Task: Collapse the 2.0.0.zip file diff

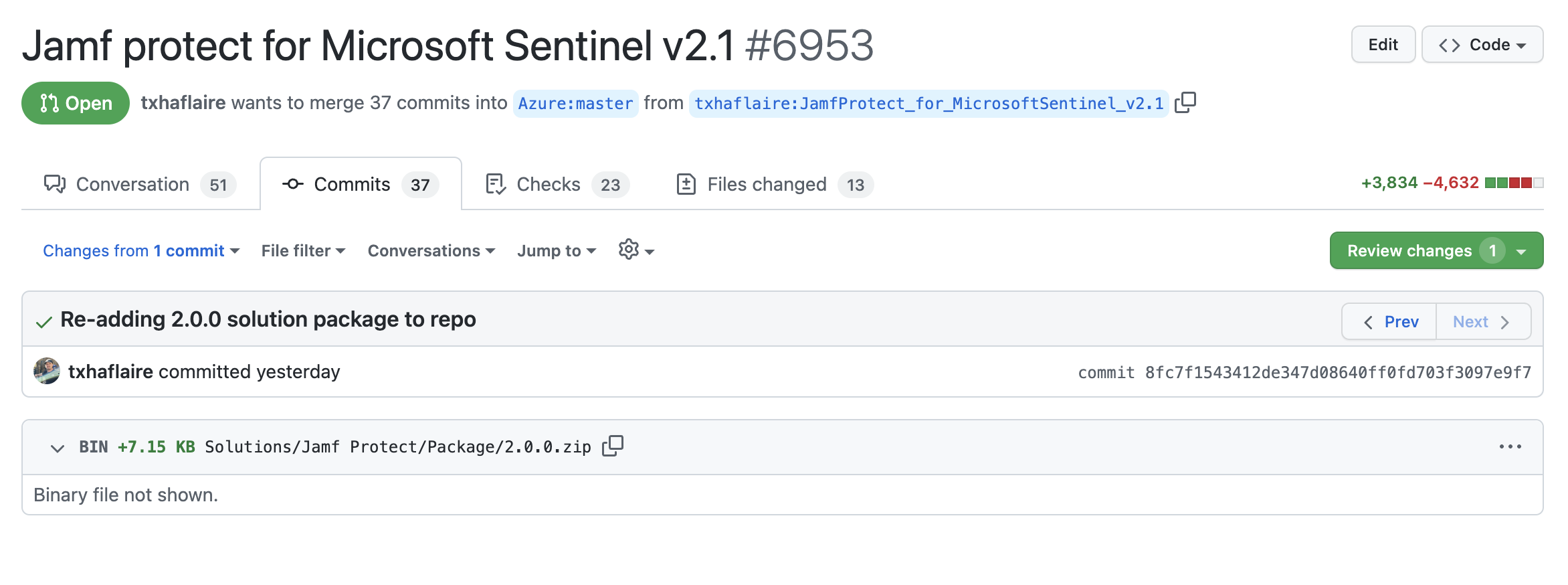Action: [58, 448]
